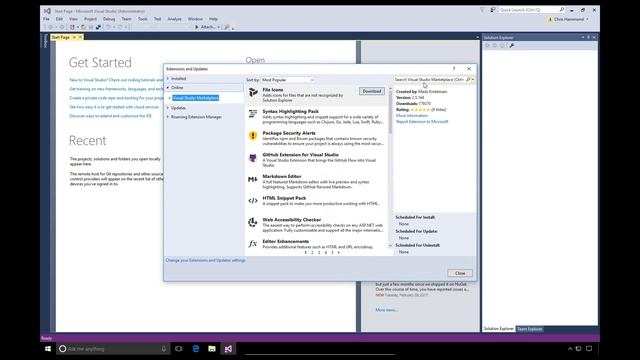Open the Analyze menu
The height and width of the screenshot is (360, 640).
click(x=174, y=19)
